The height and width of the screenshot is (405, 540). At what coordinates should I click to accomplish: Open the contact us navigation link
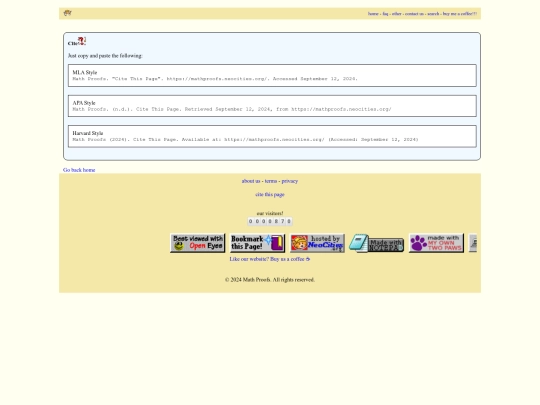coord(414,14)
